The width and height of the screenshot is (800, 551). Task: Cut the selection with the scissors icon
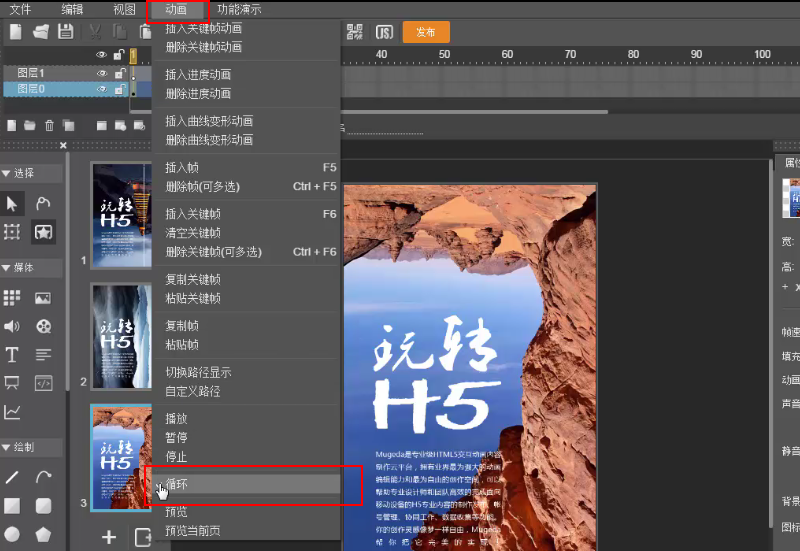pyautogui.click(x=95, y=32)
